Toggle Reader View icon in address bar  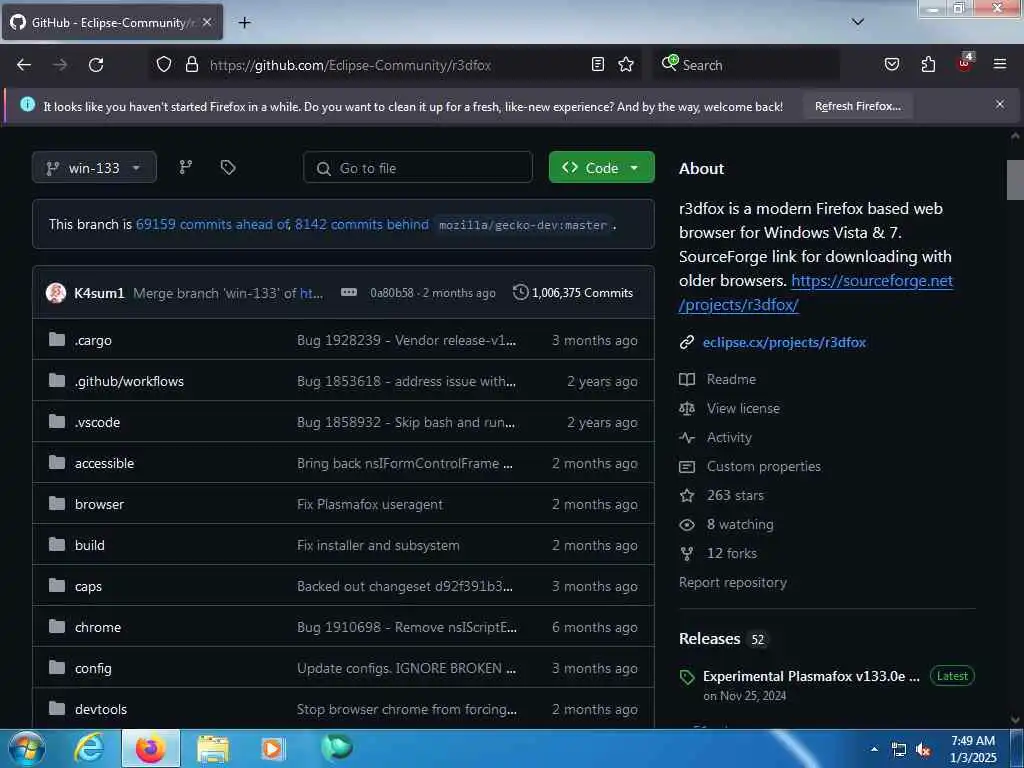point(598,64)
